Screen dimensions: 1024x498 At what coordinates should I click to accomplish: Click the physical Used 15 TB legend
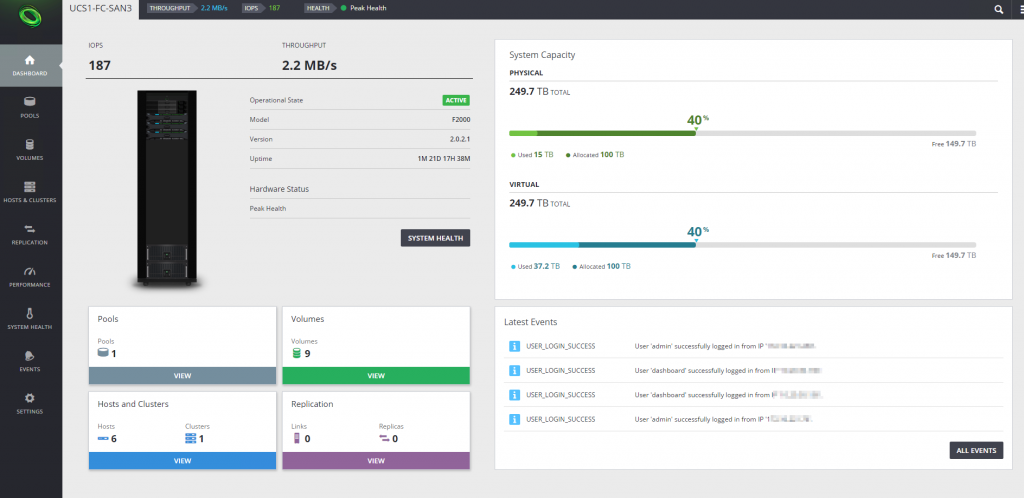[532, 155]
